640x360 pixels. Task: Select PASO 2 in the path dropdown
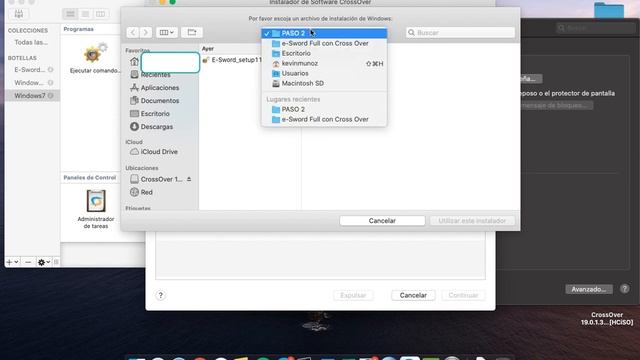324,33
